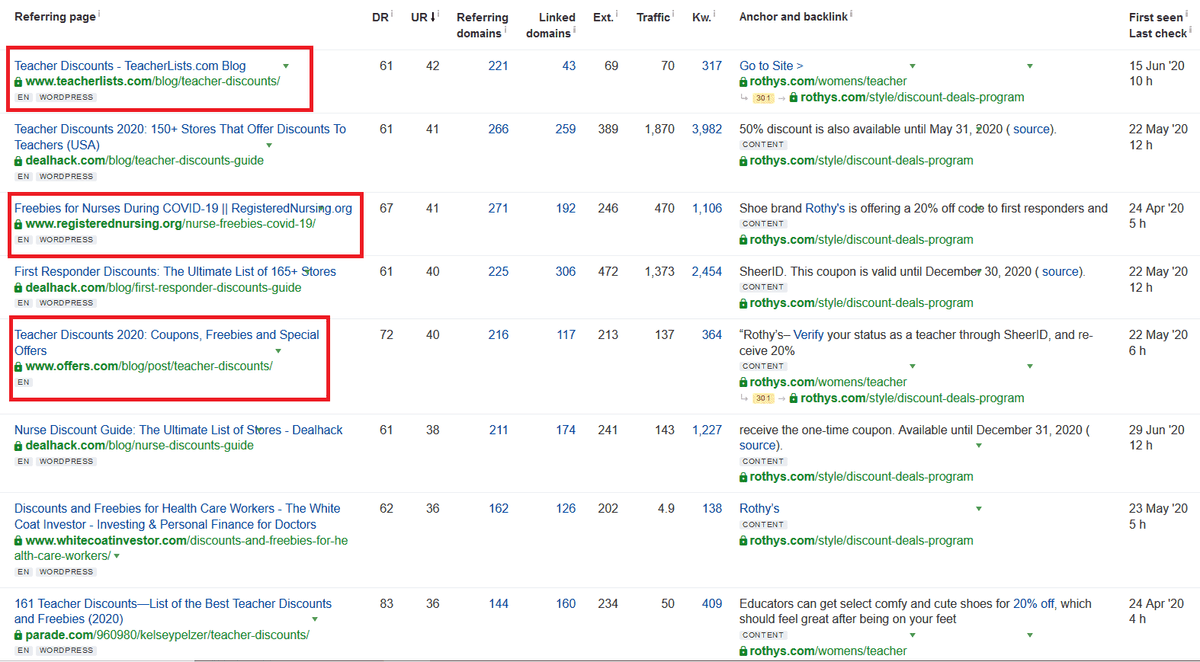
Task: Expand caret after Coupons, Freebies and Special Offers title
Action: 278,351
